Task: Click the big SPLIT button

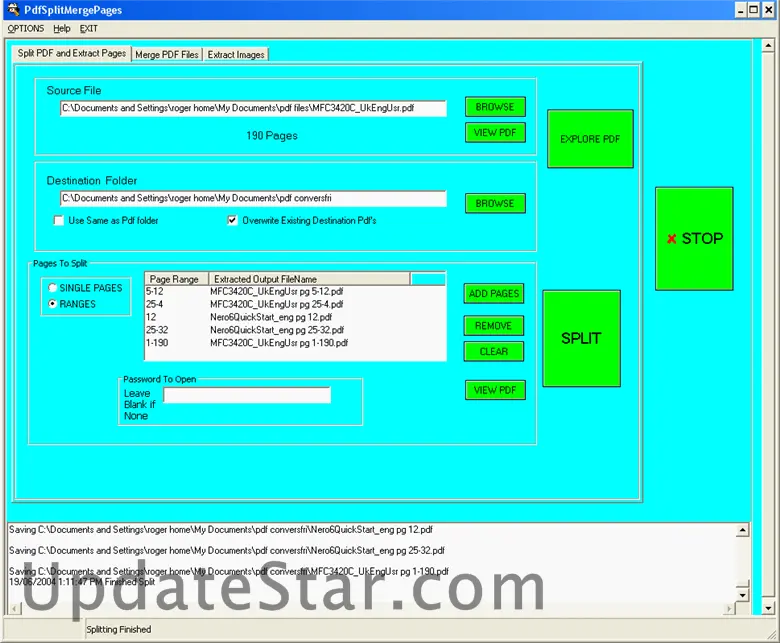Action: 582,338
